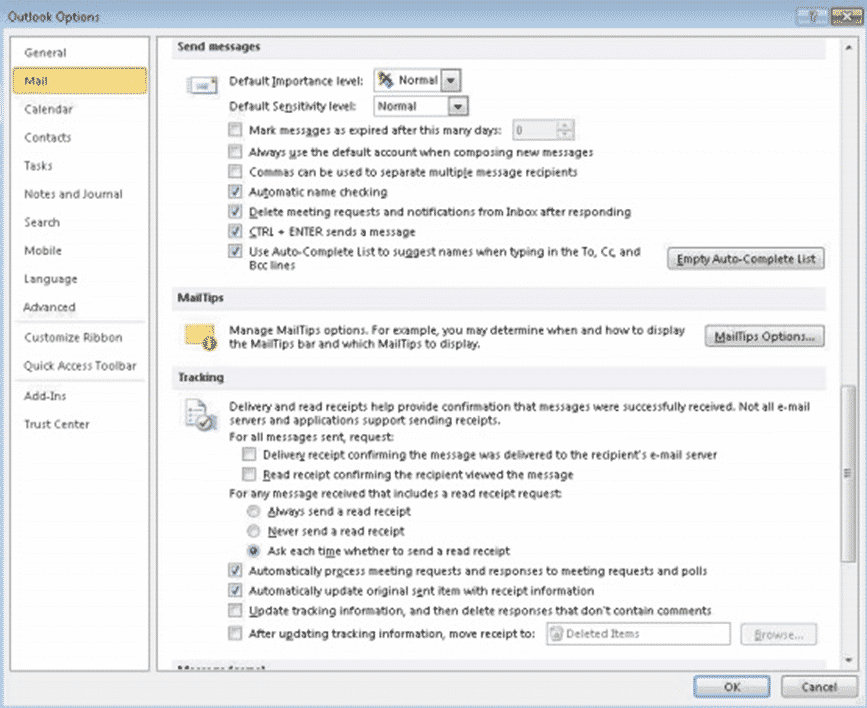Select Ask each time whether to send receipt

[x=253, y=551]
